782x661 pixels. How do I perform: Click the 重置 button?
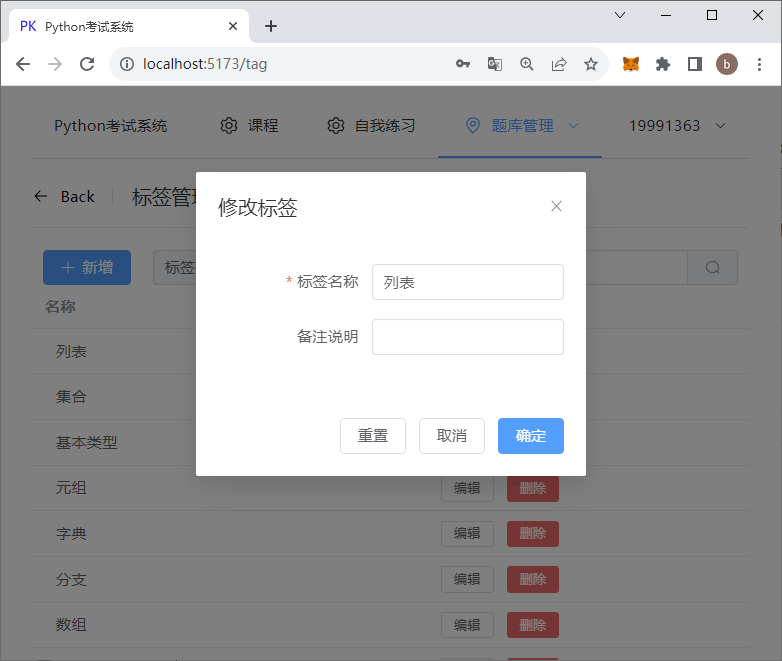click(x=373, y=436)
